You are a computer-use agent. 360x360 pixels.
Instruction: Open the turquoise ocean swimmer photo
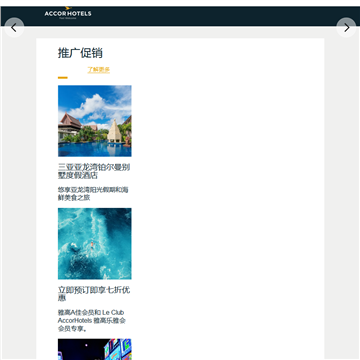click(95, 244)
